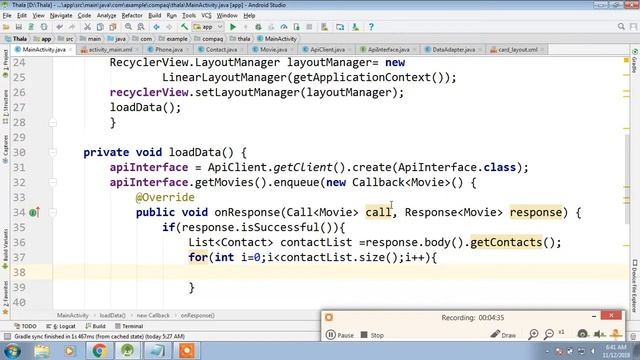Click the Undo arrow in toolbar
Image resolution: width=640 pixels, height=360 pixels.
[x=60, y=27]
